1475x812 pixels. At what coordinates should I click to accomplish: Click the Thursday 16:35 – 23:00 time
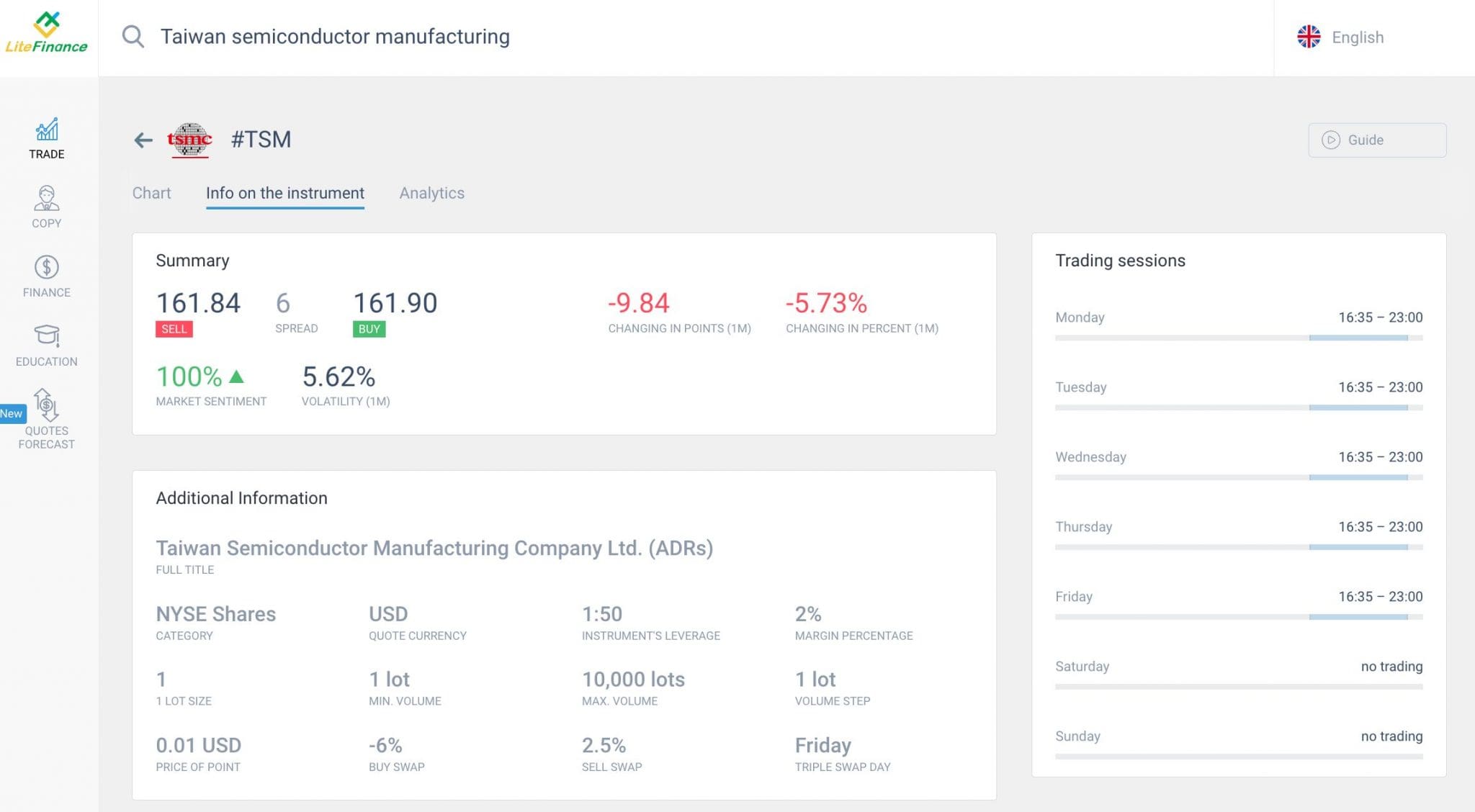(x=1381, y=526)
